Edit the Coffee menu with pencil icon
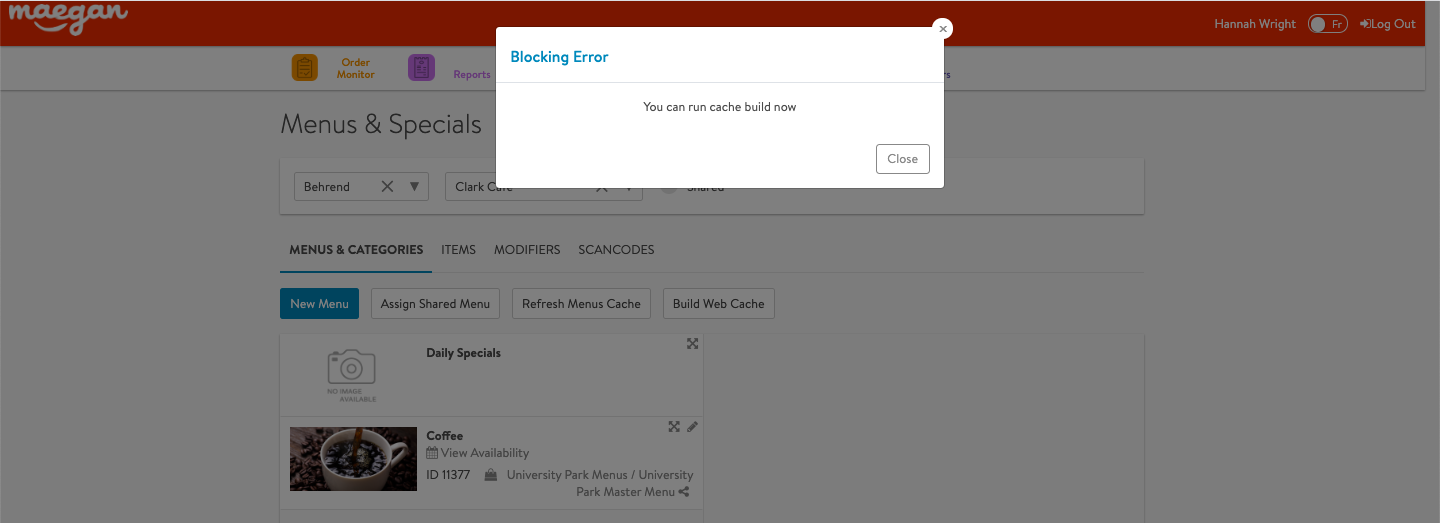 692,427
